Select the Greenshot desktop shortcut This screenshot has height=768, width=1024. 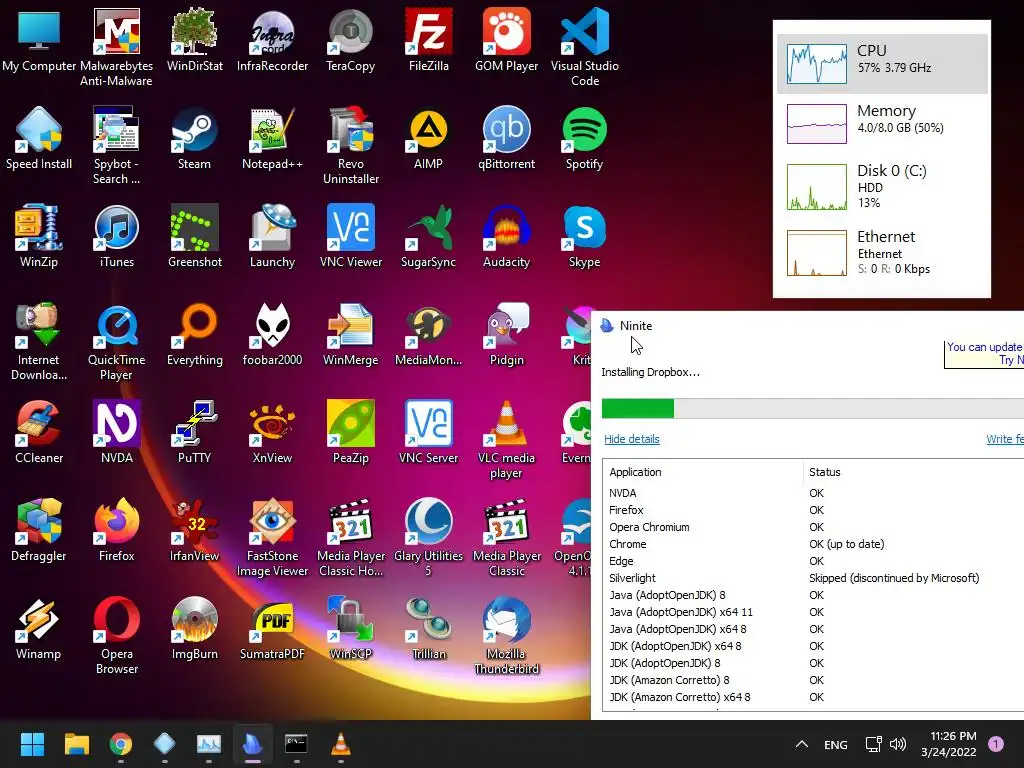point(195,235)
